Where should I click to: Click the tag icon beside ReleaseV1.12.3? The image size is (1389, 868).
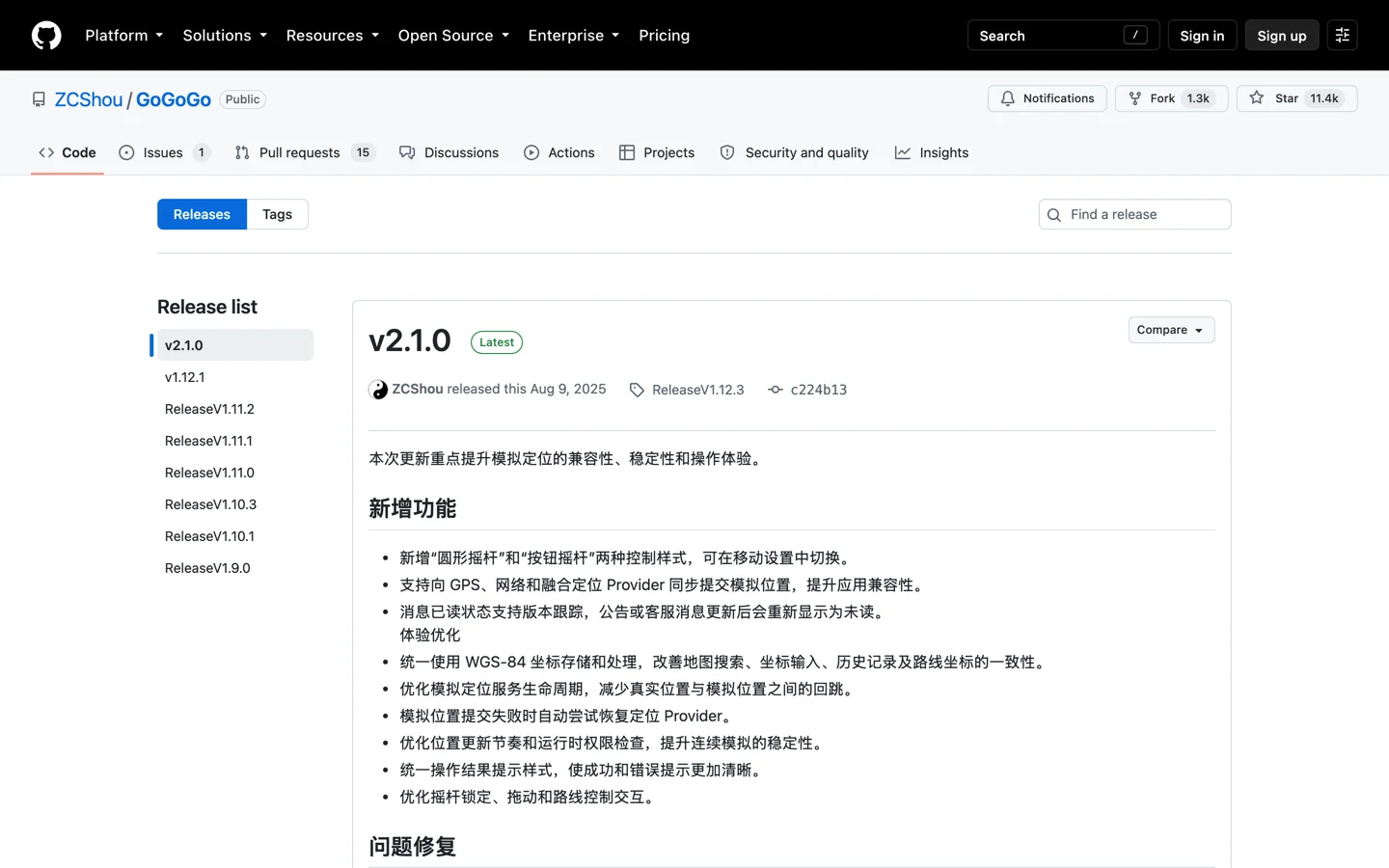(x=637, y=390)
